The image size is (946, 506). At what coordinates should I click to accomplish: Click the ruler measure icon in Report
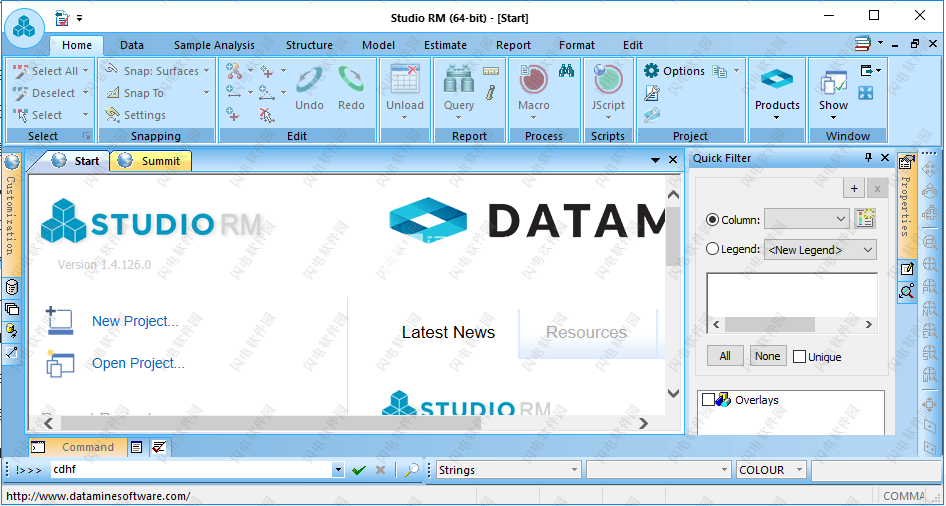point(491,71)
